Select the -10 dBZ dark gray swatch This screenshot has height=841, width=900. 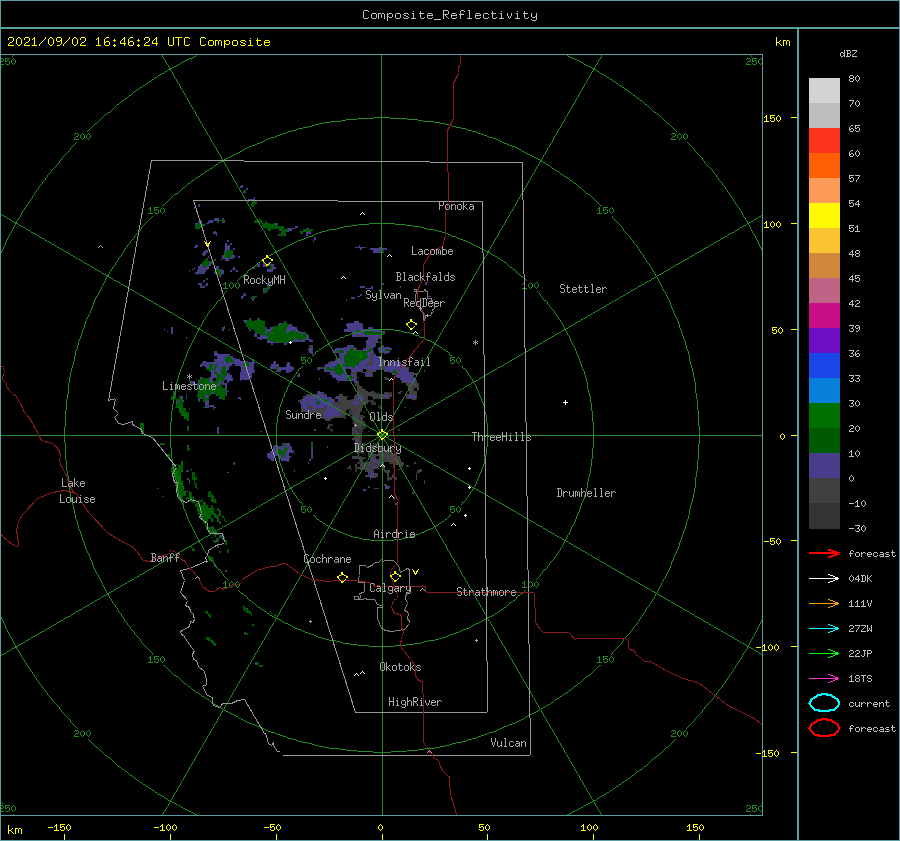click(824, 516)
